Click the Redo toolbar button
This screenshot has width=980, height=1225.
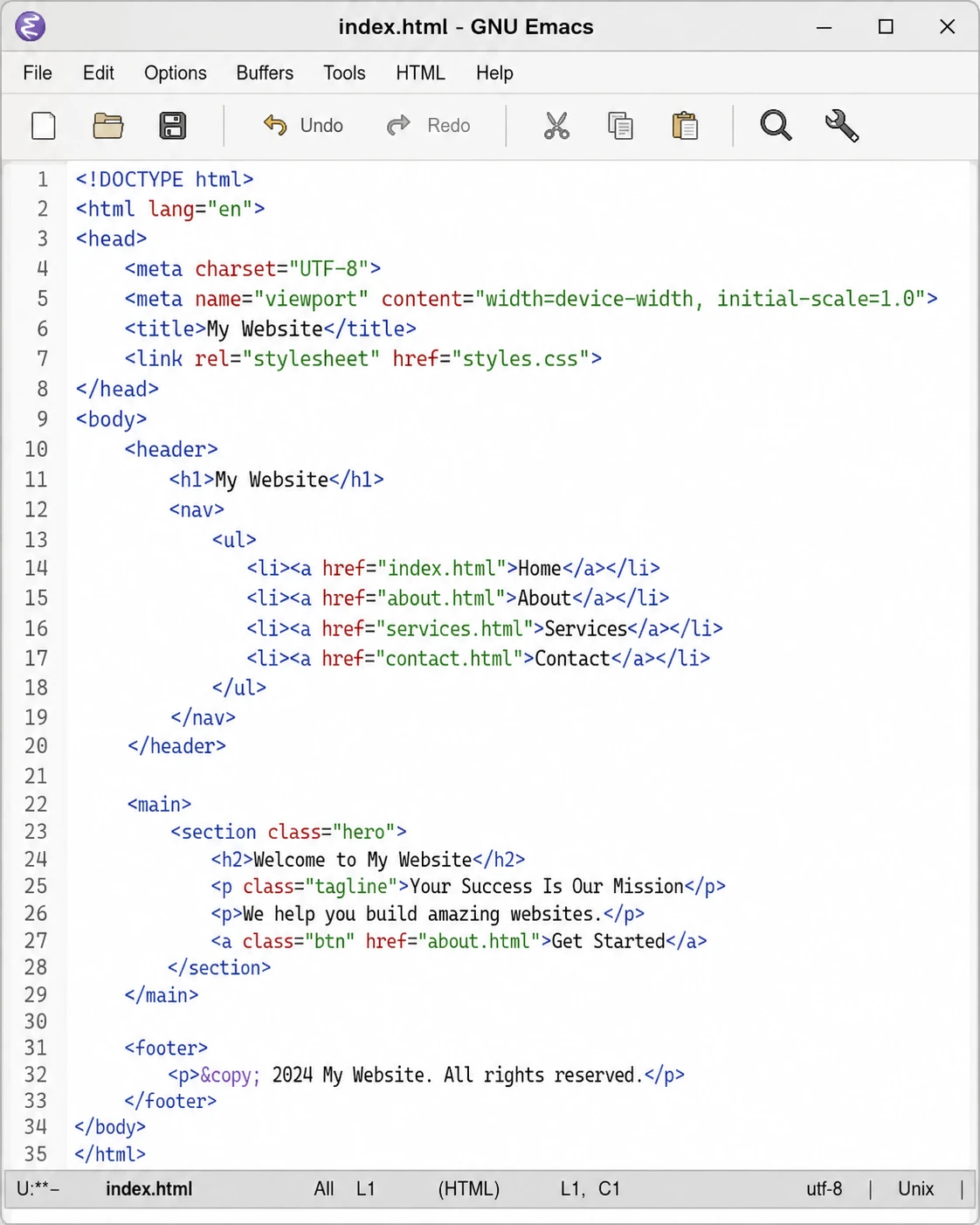(429, 126)
